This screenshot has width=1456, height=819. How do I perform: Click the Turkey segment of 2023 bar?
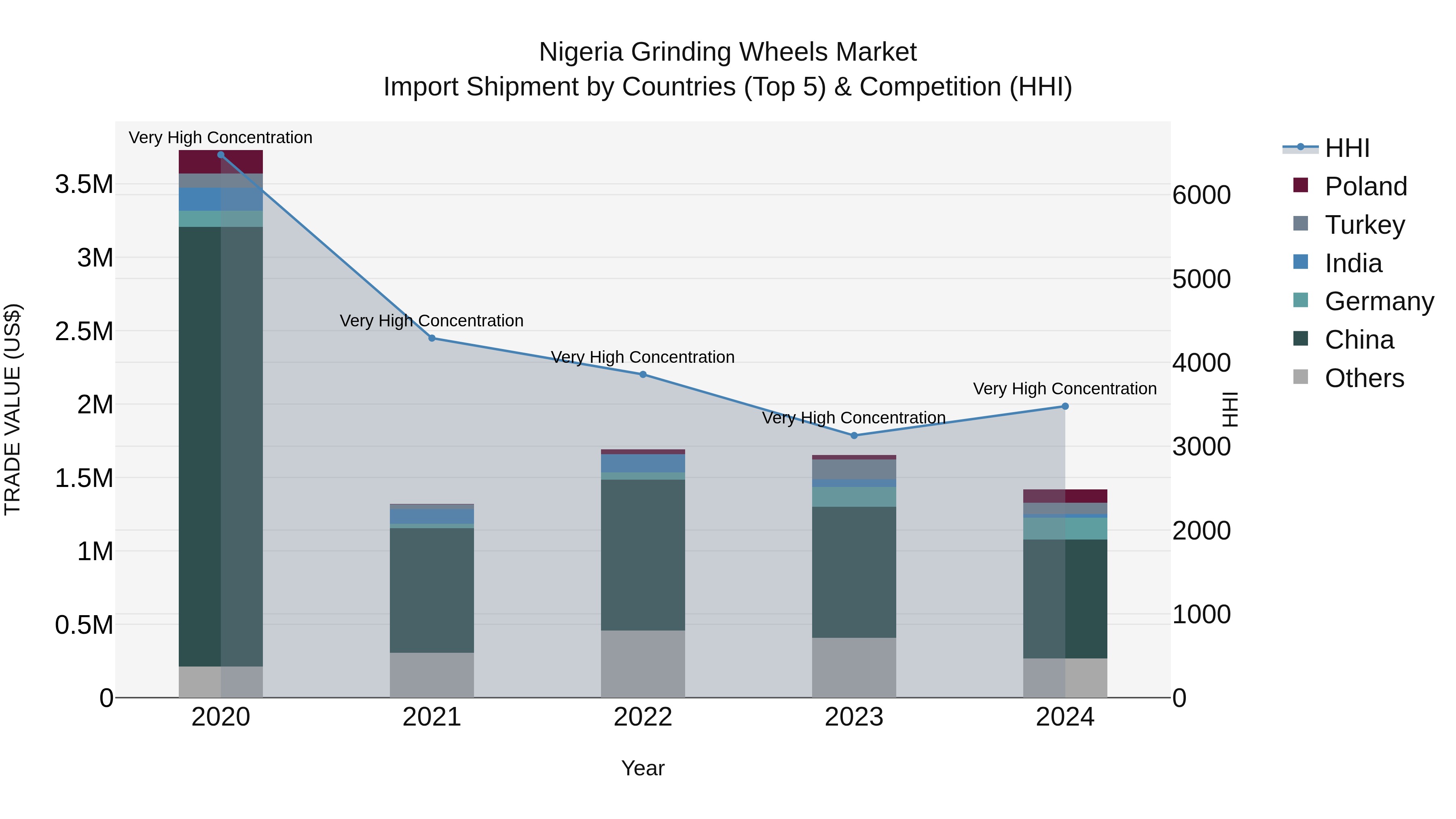pos(854,470)
